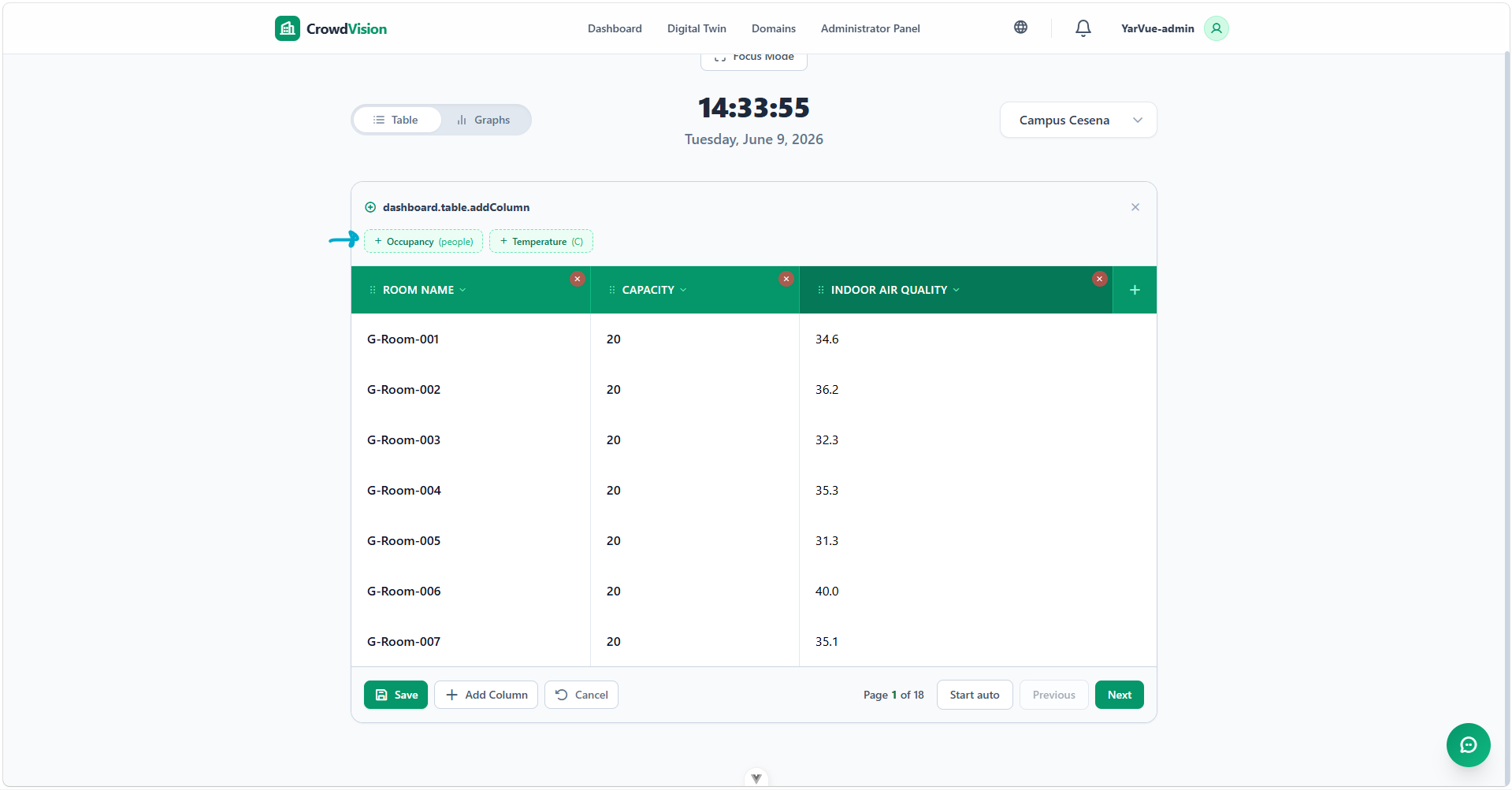Select the G-Room-001 row name
Screen dimensions: 1512x790
403,339
